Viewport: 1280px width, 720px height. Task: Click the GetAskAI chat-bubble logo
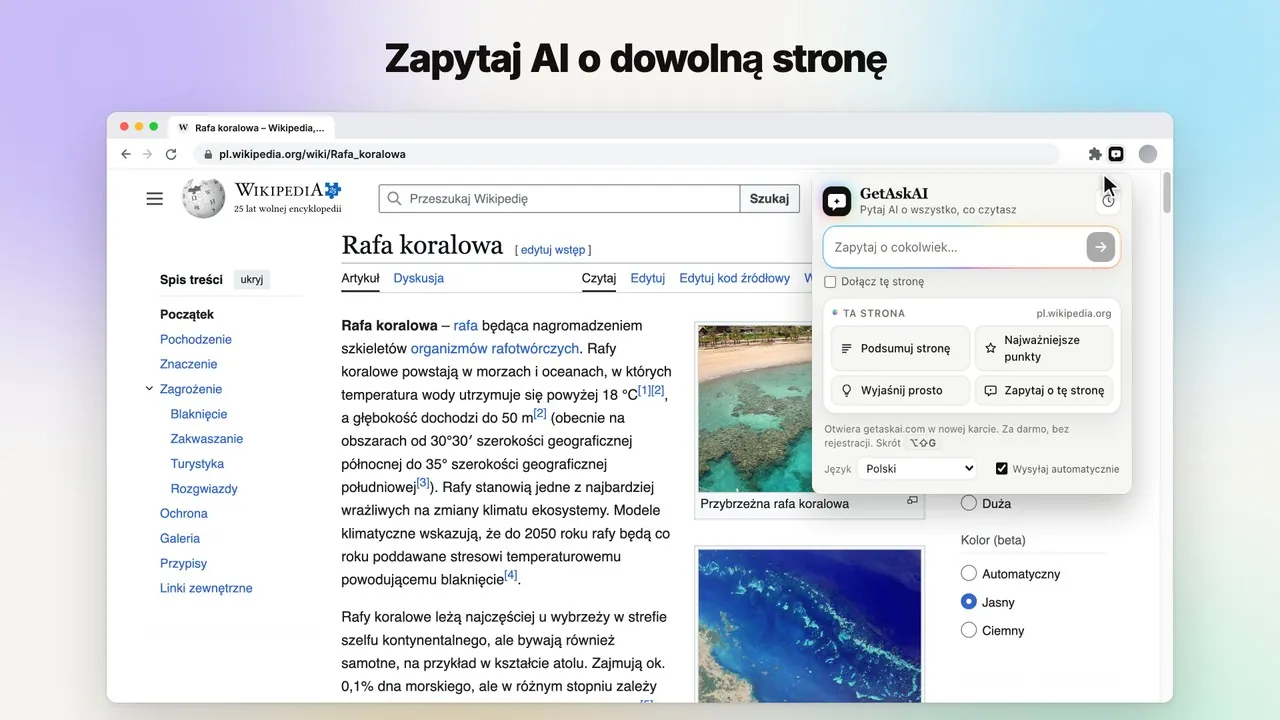[837, 201]
